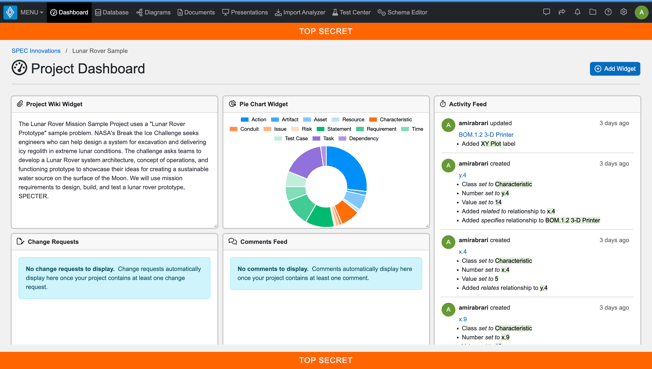This screenshot has height=369, width=652.
Task: Click the Innoslate logo icon
Action: tap(10, 12)
